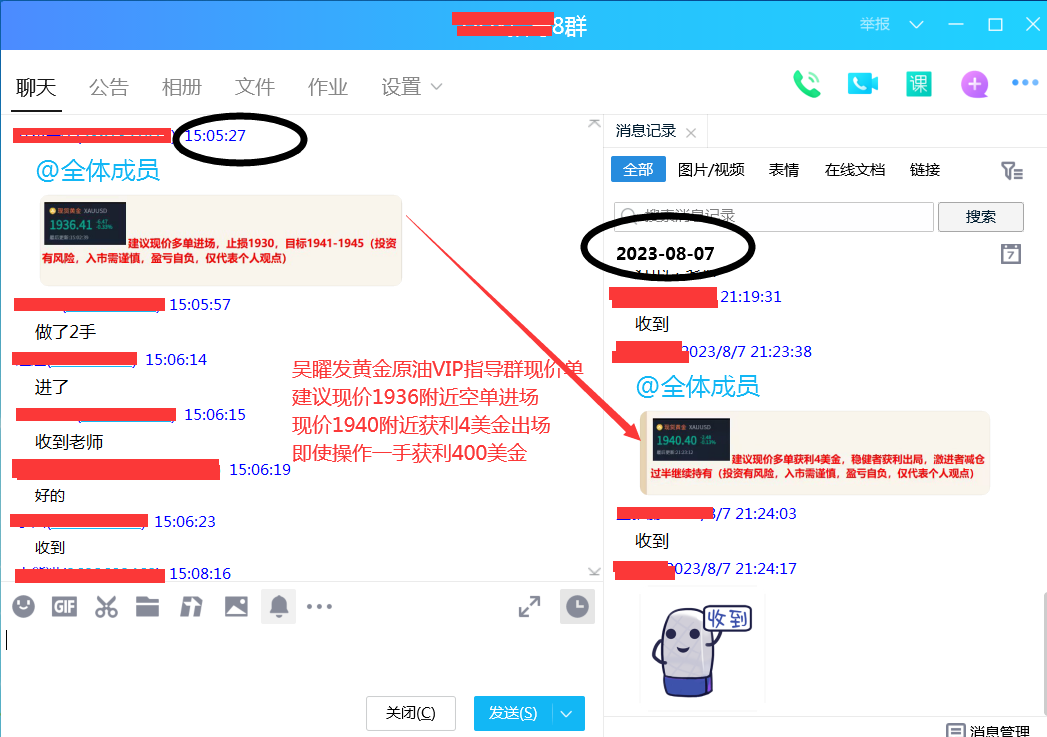
Task: Select the 图片/视频 filter tab
Action: point(711,170)
